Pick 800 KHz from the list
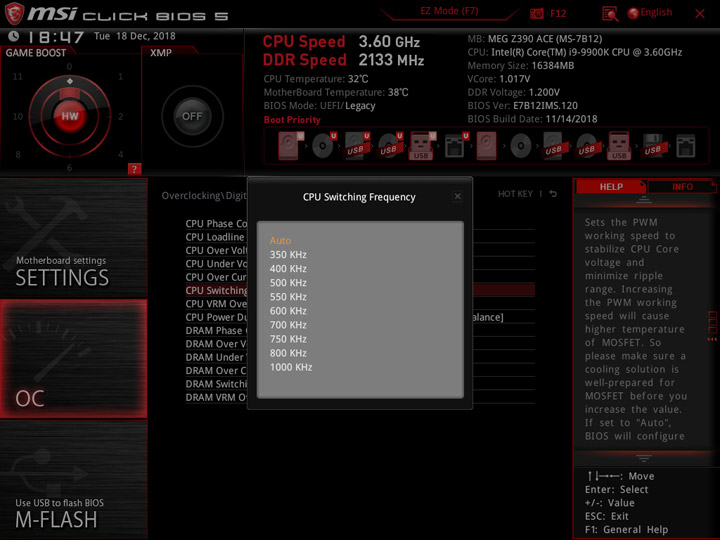720x540 pixels. coord(288,353)
